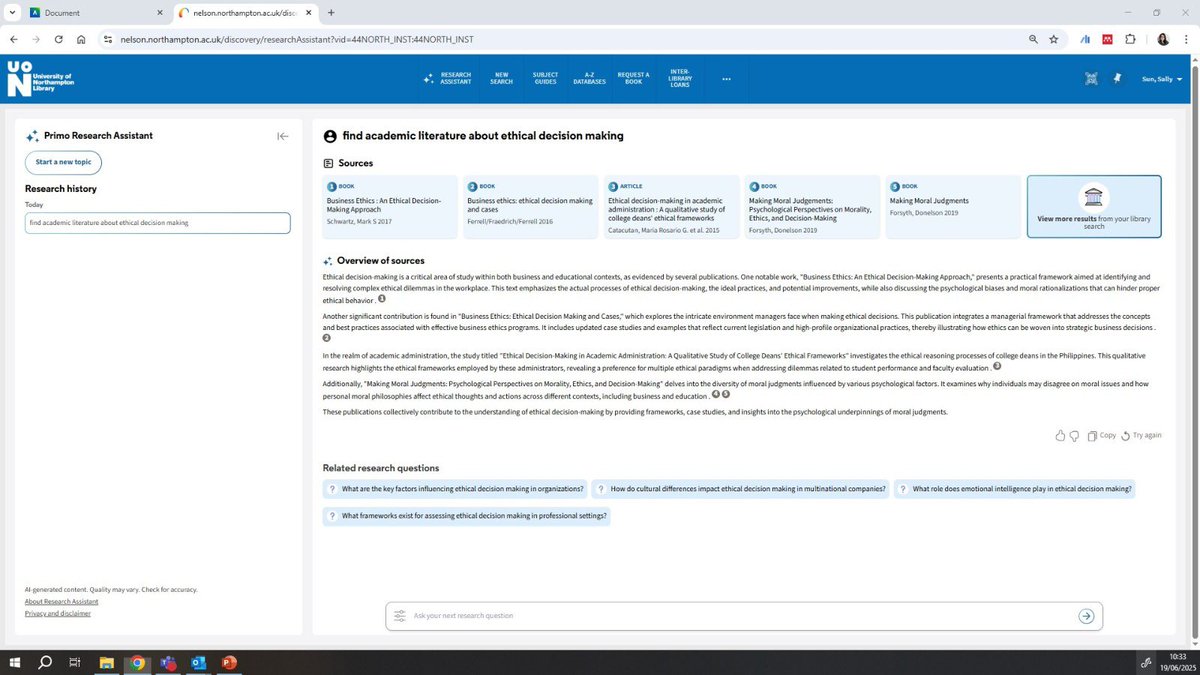This screenshot has width=1200, height=675.
Task: Click the Start a new topic button
Action: pyautogui.click(x=62, y=162)
